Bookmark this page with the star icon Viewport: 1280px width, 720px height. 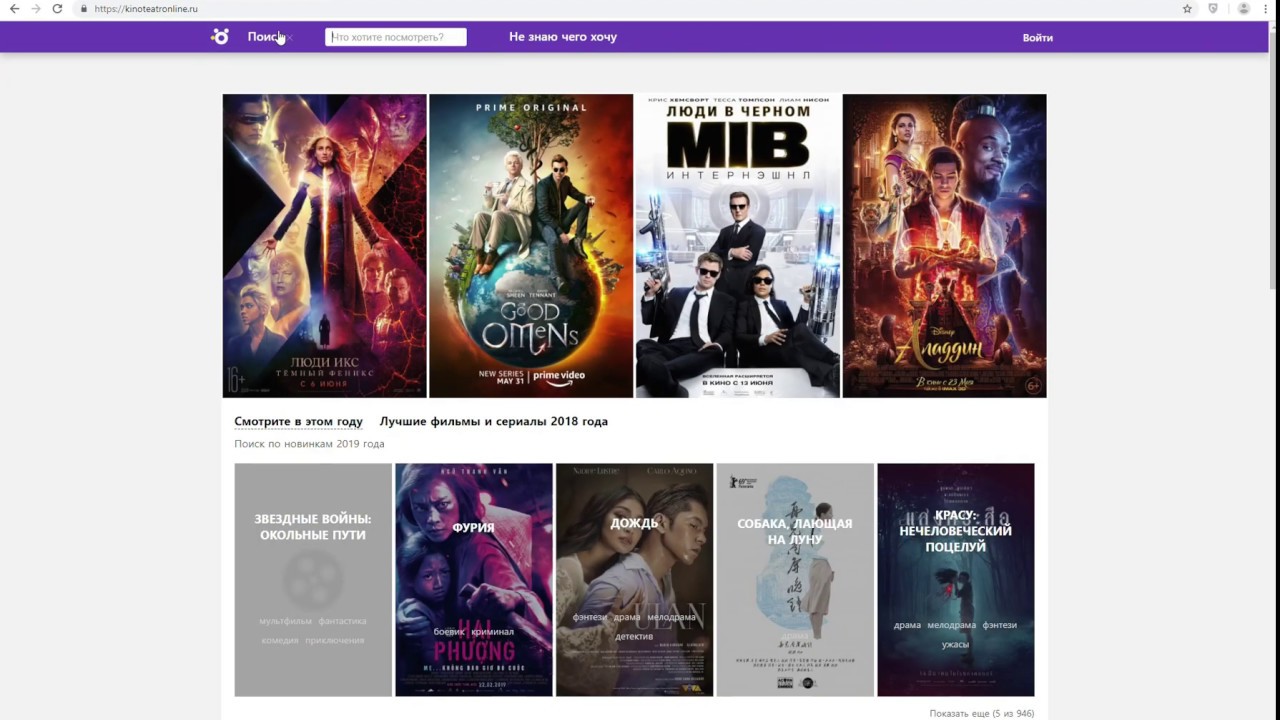(x=1187, y=9)
